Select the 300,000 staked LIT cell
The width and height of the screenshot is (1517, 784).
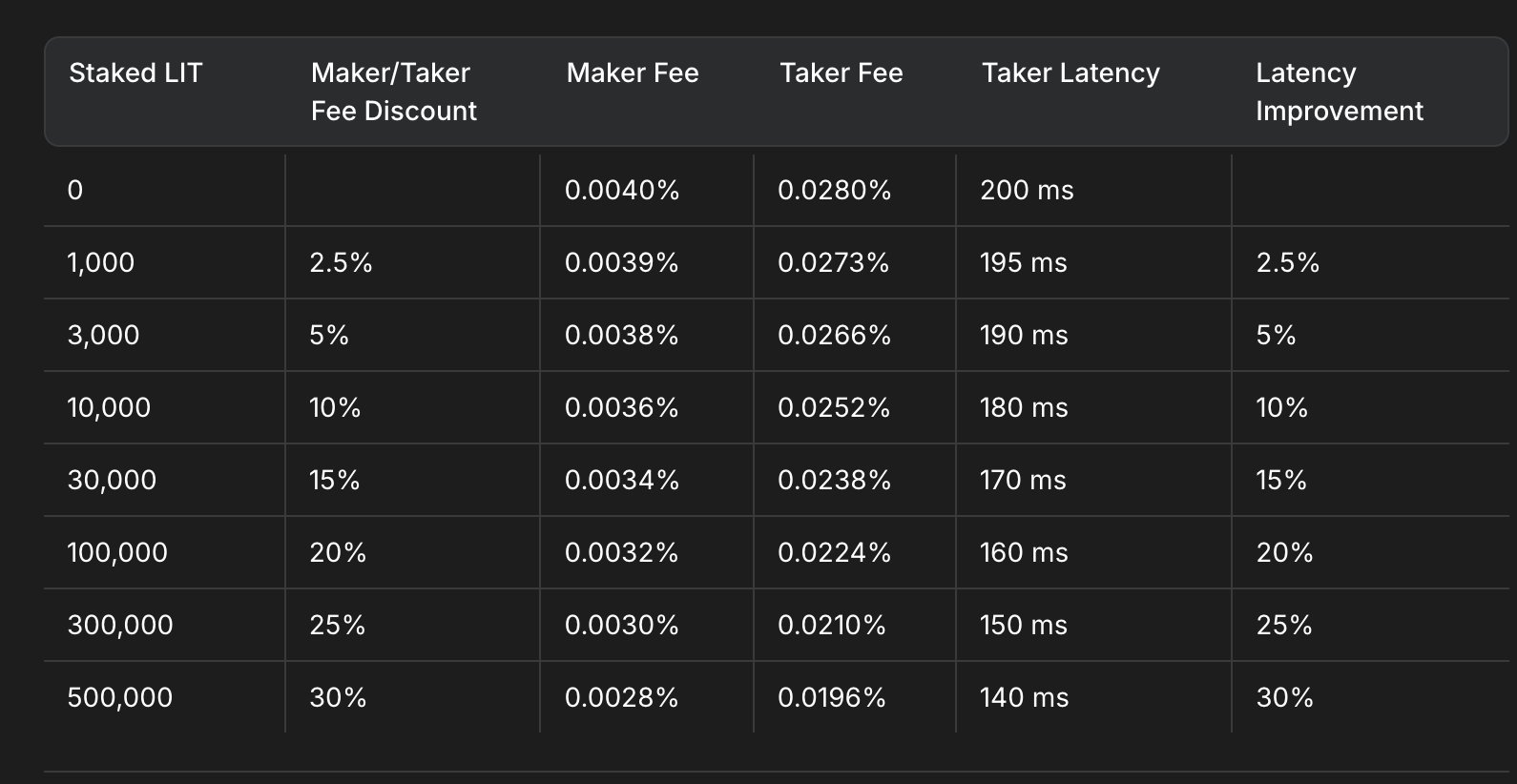(120, 625)
